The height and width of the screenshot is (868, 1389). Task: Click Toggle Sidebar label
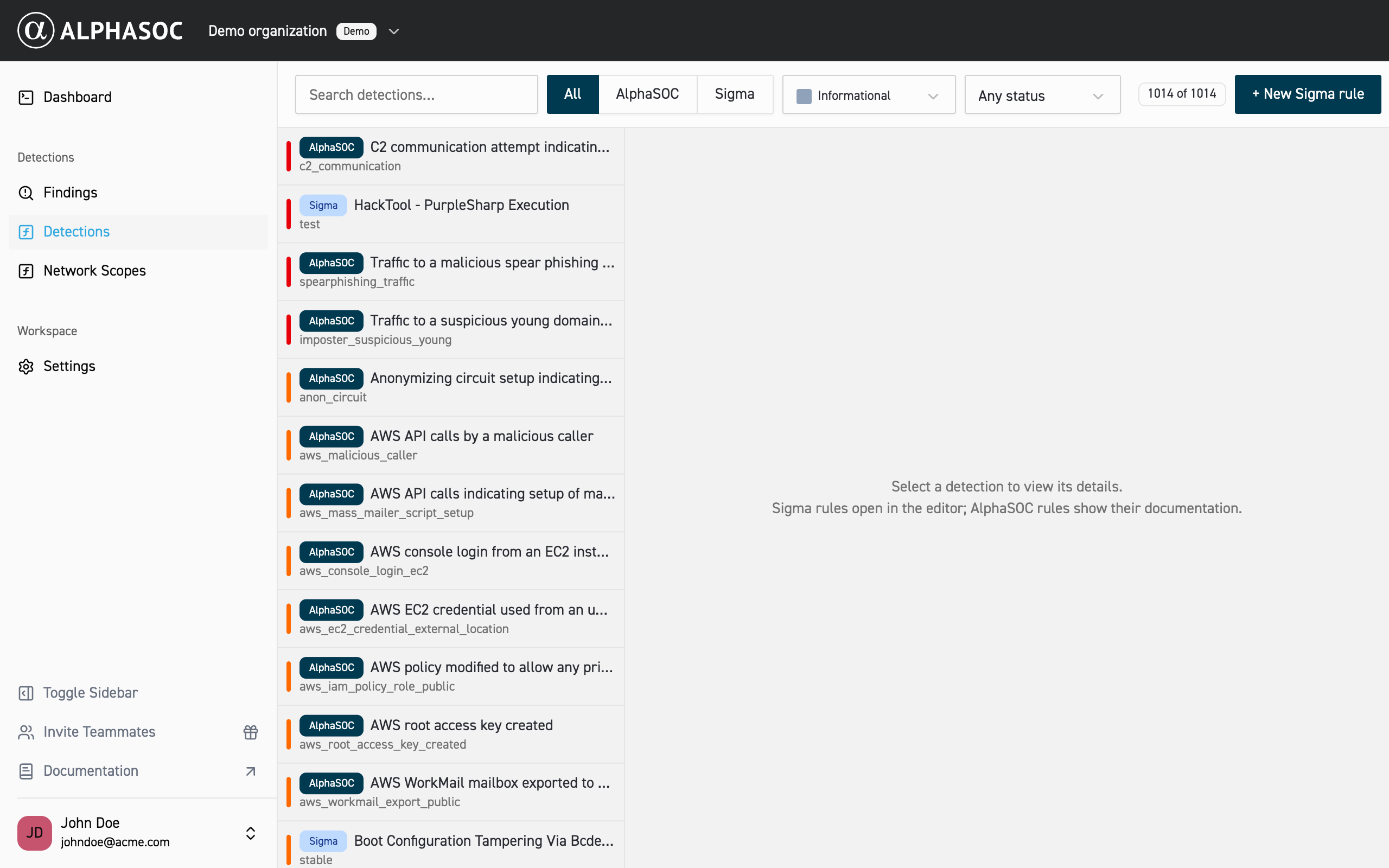90,693
